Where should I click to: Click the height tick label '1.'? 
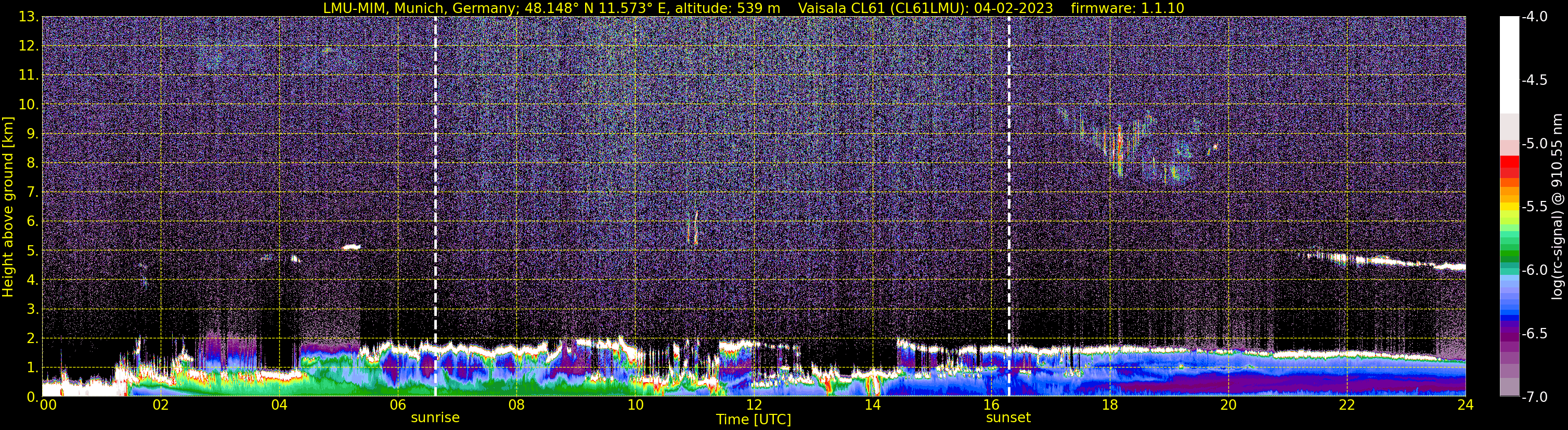(x=32, y=368)
